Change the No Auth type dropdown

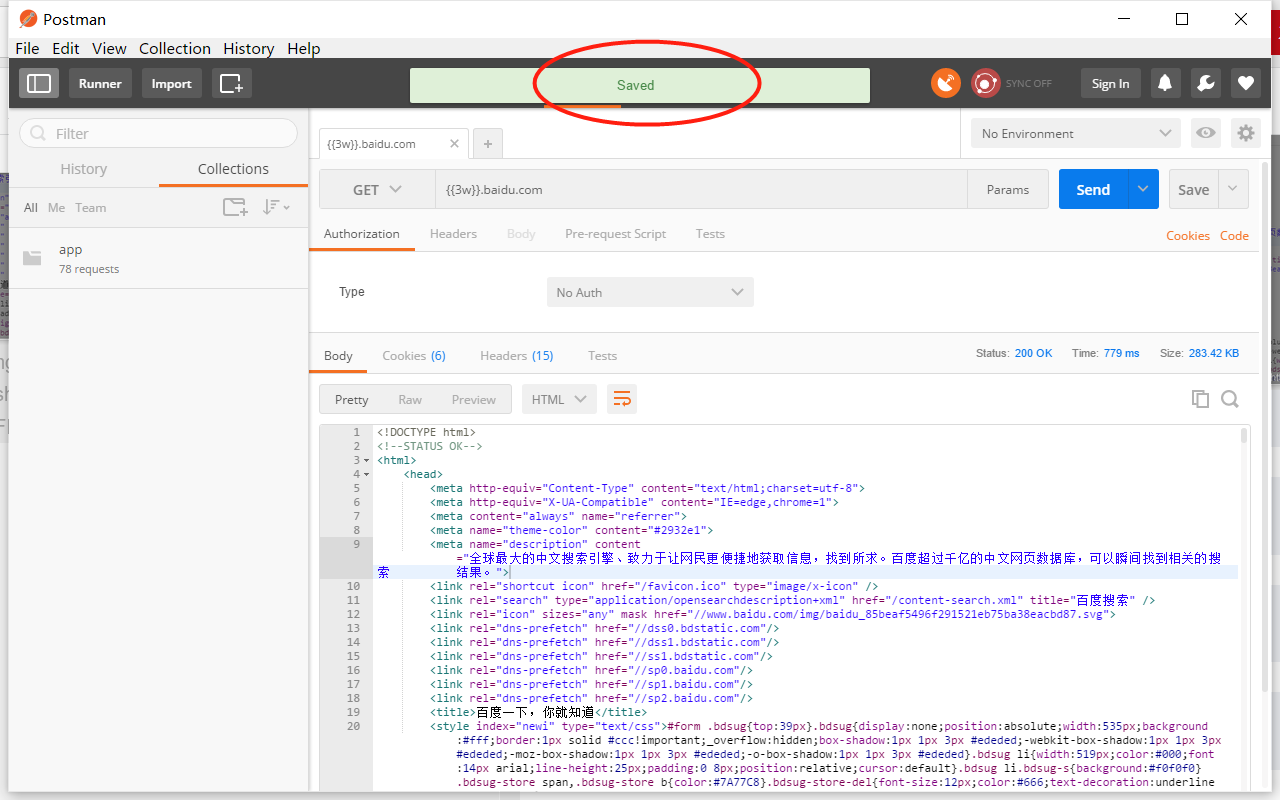coord(650,292)
